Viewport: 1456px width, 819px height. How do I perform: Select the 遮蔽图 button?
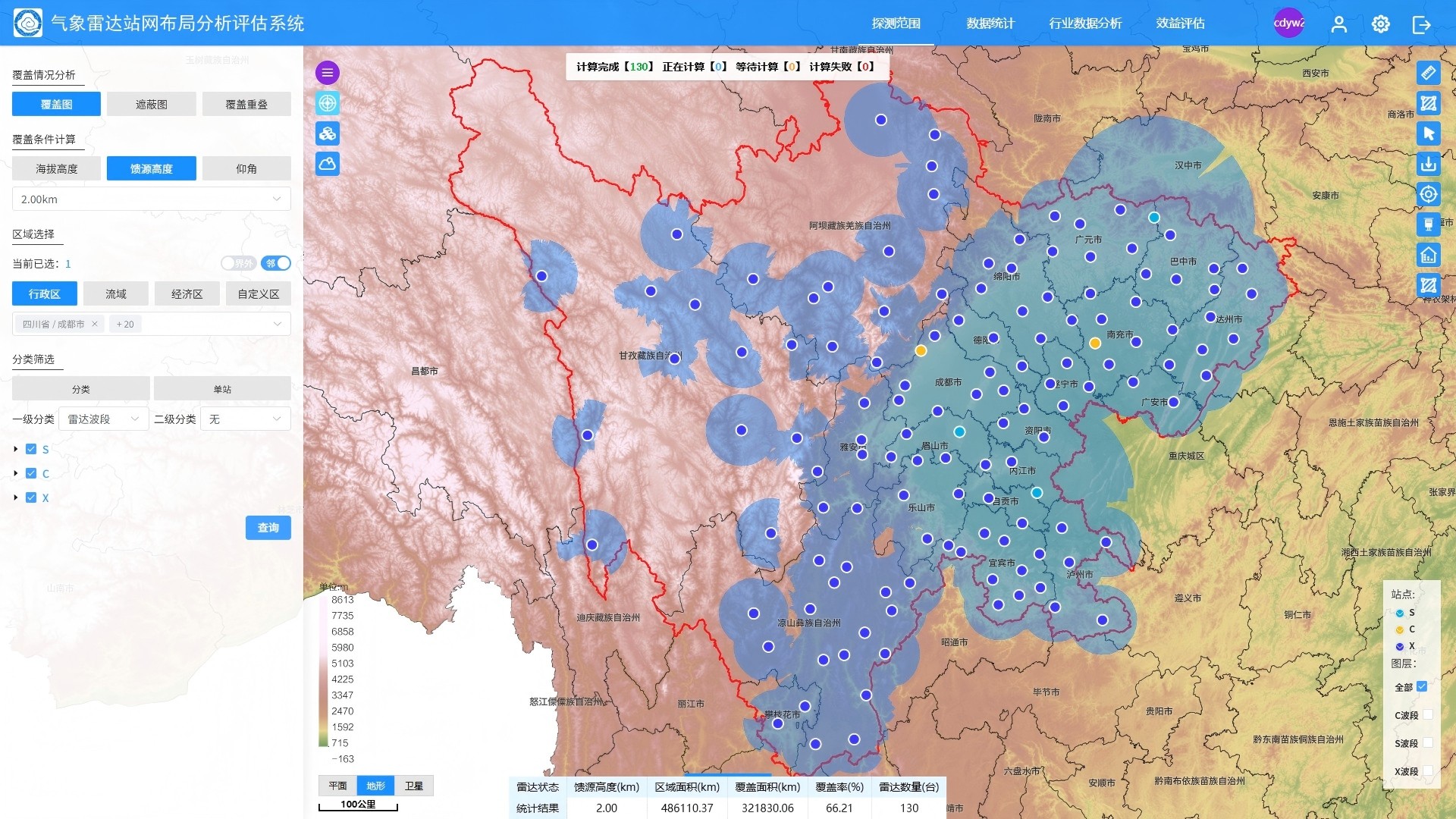[x=151, y=104]
